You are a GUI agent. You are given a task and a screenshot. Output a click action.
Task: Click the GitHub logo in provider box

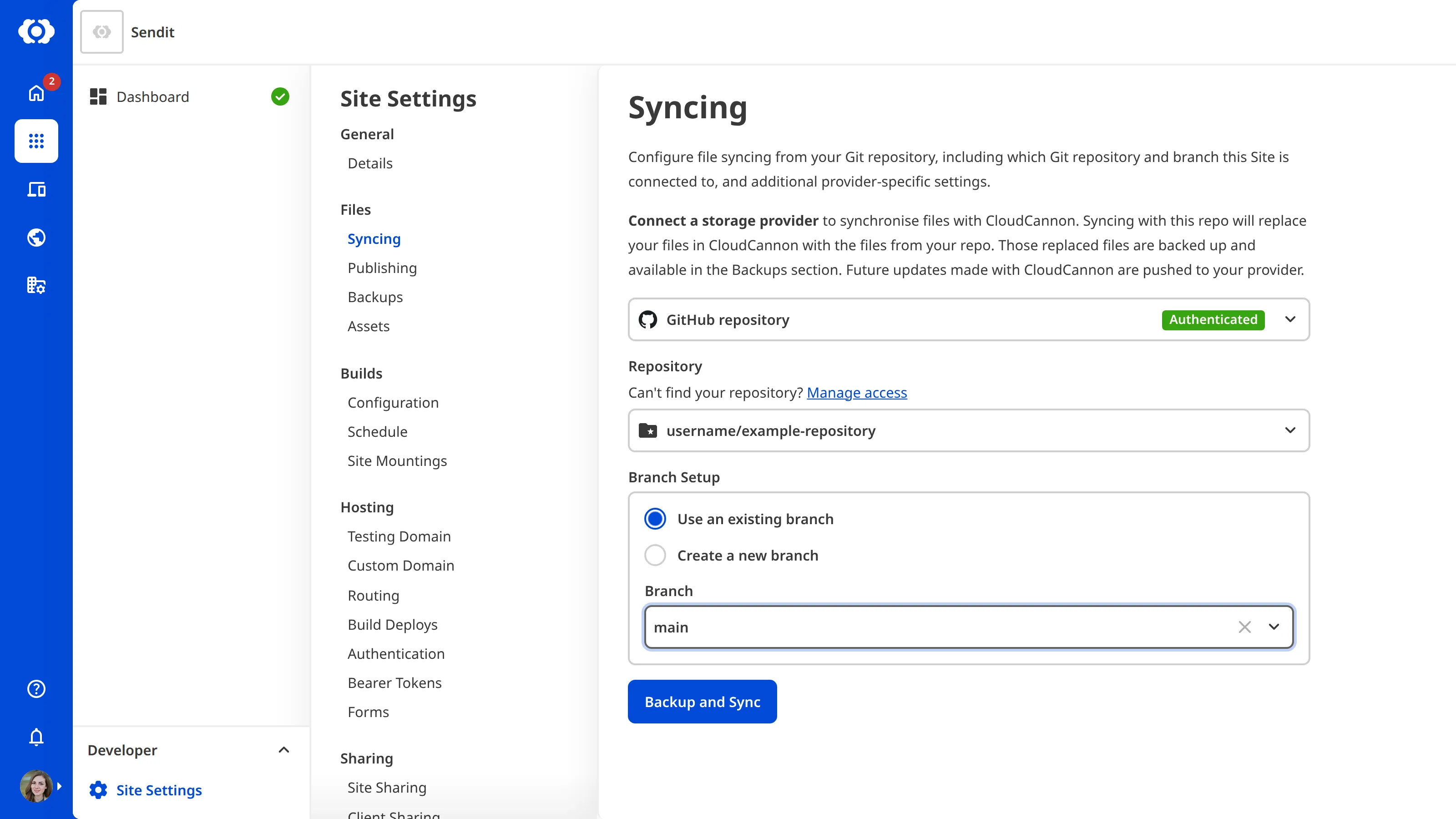[x=648, y=319]
